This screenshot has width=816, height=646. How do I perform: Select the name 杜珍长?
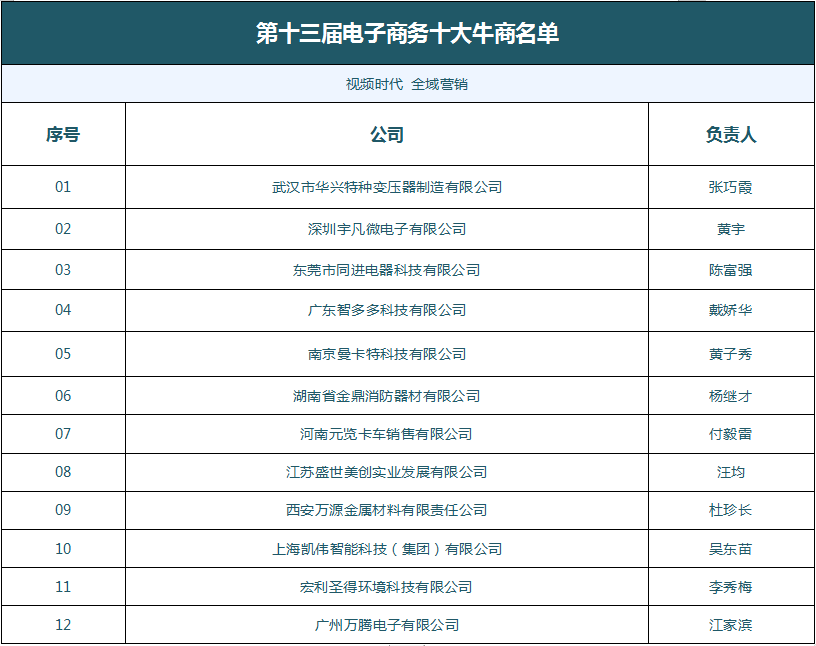coord(731,510)
